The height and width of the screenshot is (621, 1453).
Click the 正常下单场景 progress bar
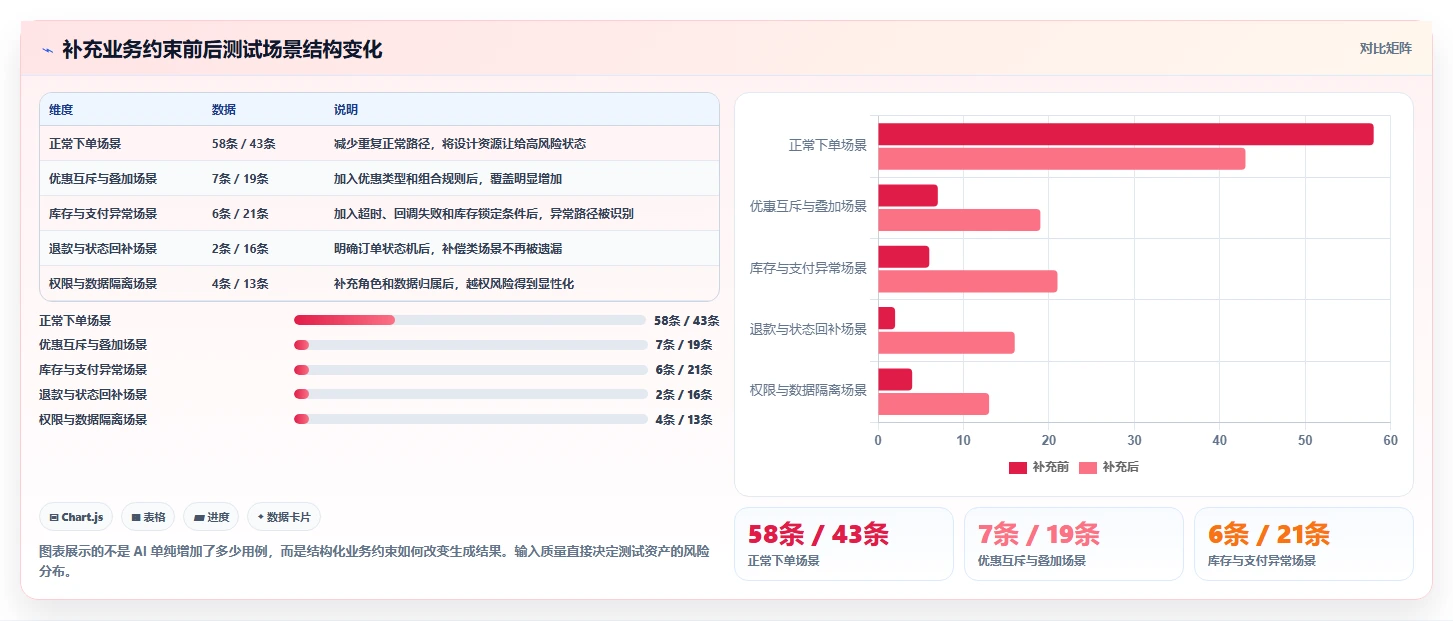[470, 320]
